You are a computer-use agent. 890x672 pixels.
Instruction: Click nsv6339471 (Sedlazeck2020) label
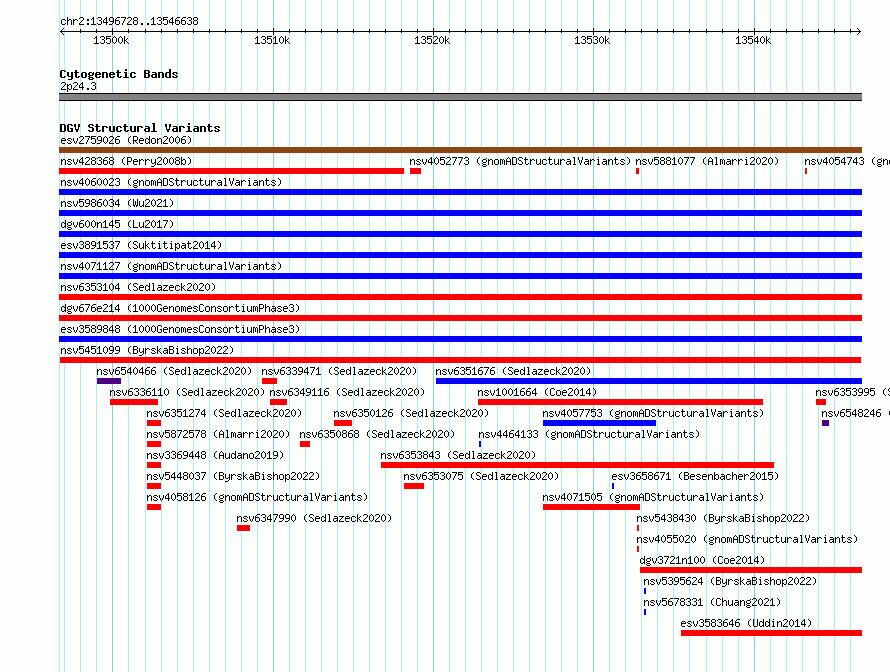[x=339, y=371]
